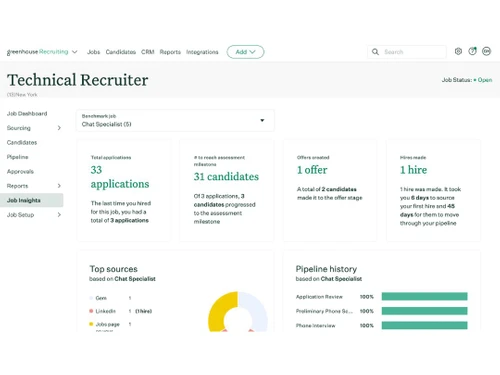Image resolution: width=500 pixels, height=375 pixels.
Task: Click the Application Review progress bar
Action: tap(424, 296)
